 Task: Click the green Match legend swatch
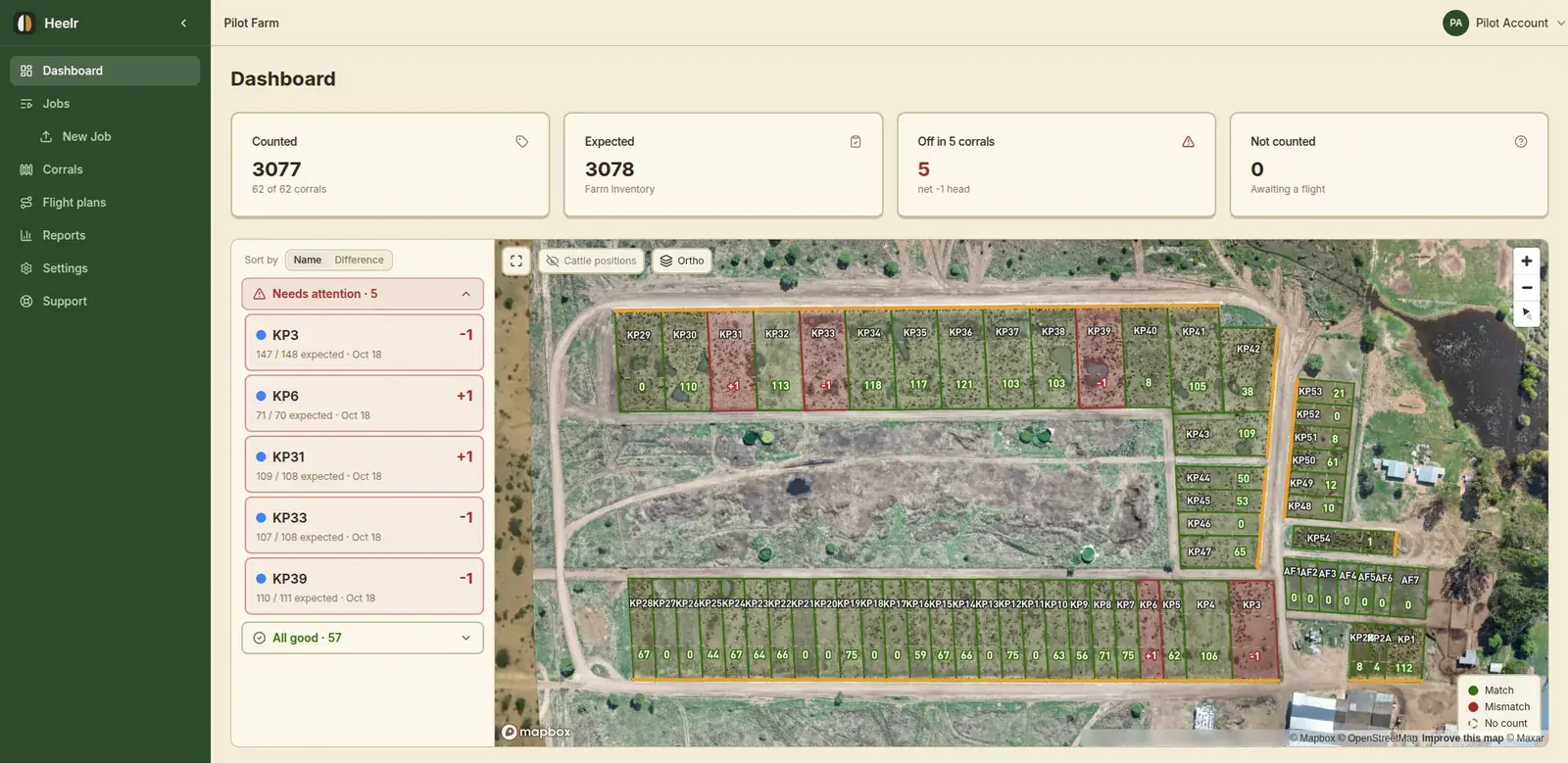point(1473,691)
